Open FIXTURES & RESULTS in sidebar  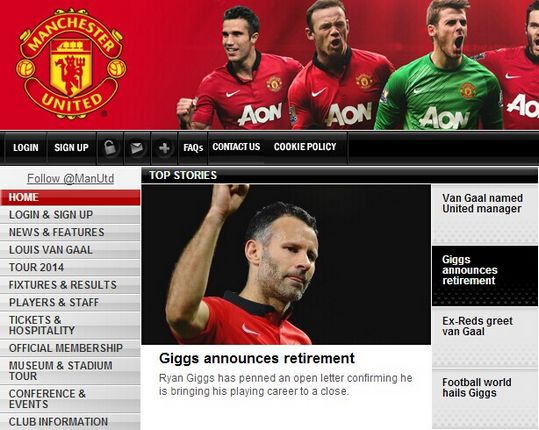coord(70,285)
